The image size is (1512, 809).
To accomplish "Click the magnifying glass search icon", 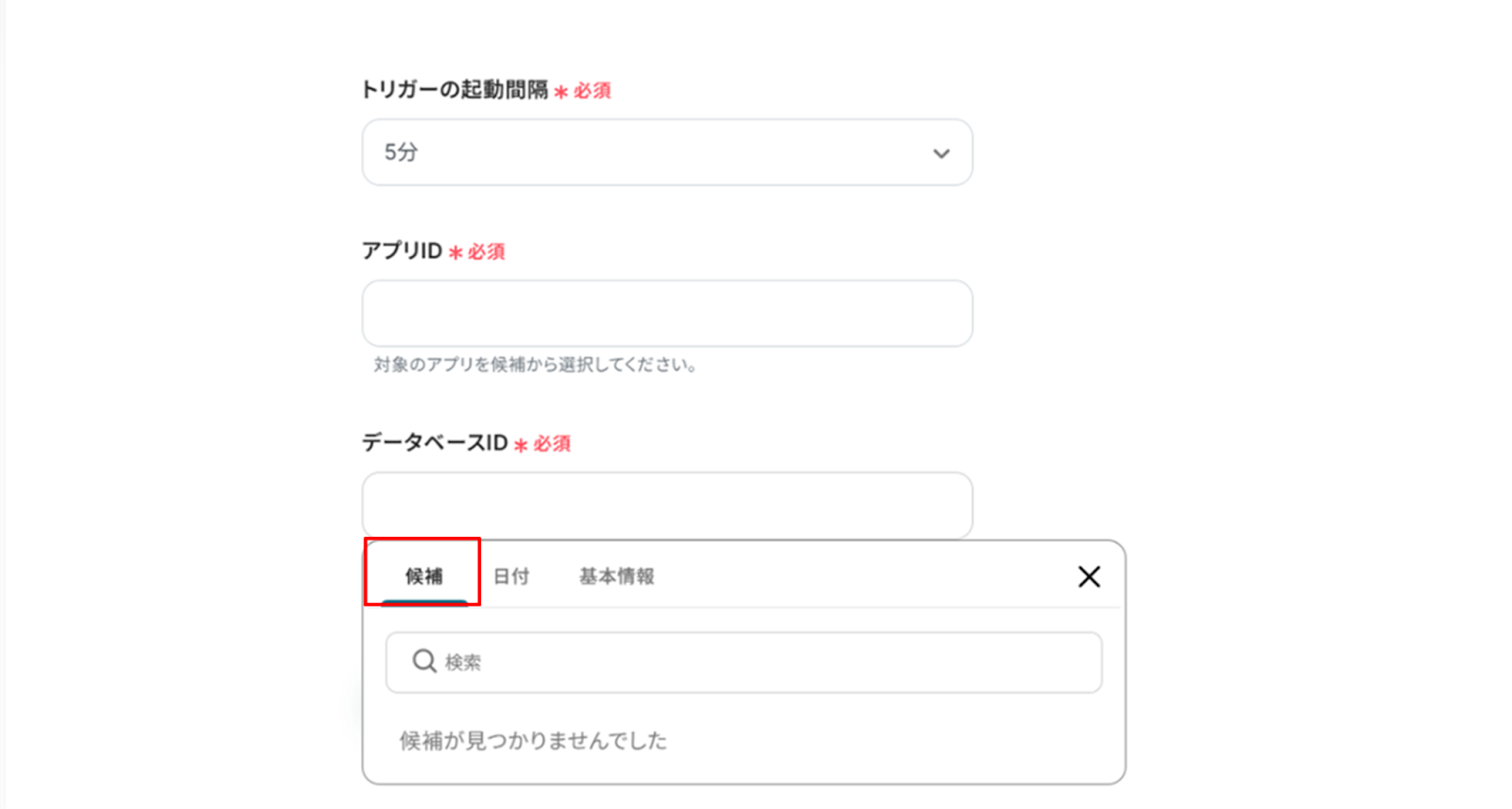I will point(424,662).
